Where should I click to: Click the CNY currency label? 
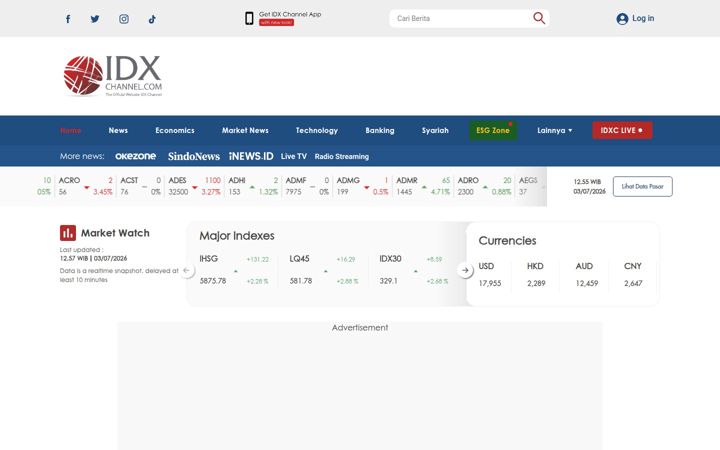[633, 266]
